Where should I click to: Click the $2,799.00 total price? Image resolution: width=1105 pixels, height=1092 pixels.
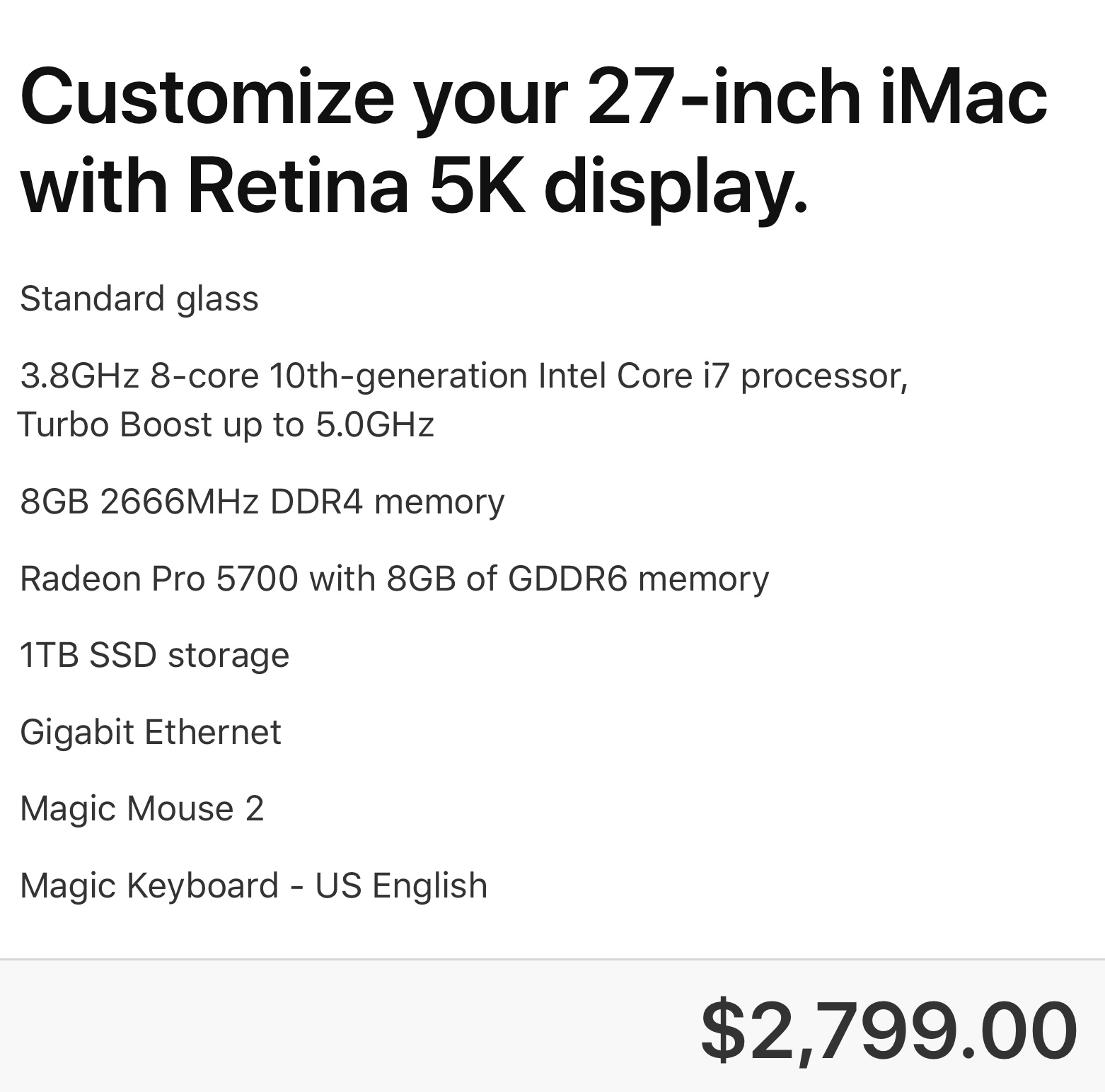click(890, 1030)
